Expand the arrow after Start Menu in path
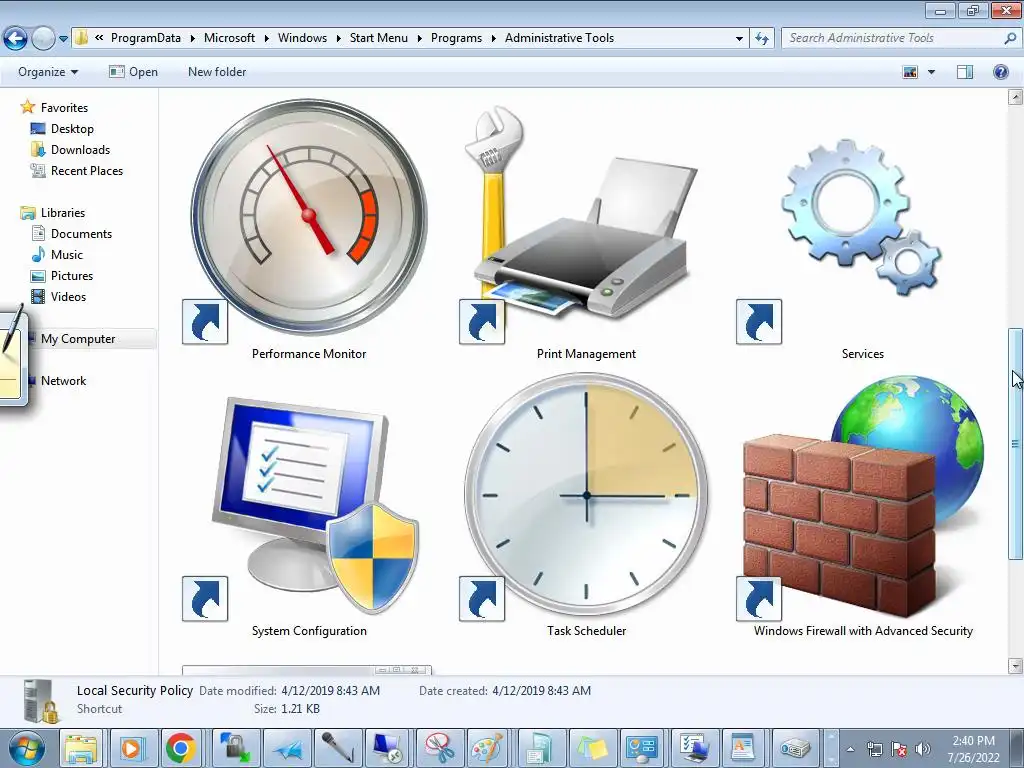This screenshot has width=1024, height=768. point(419,39)
